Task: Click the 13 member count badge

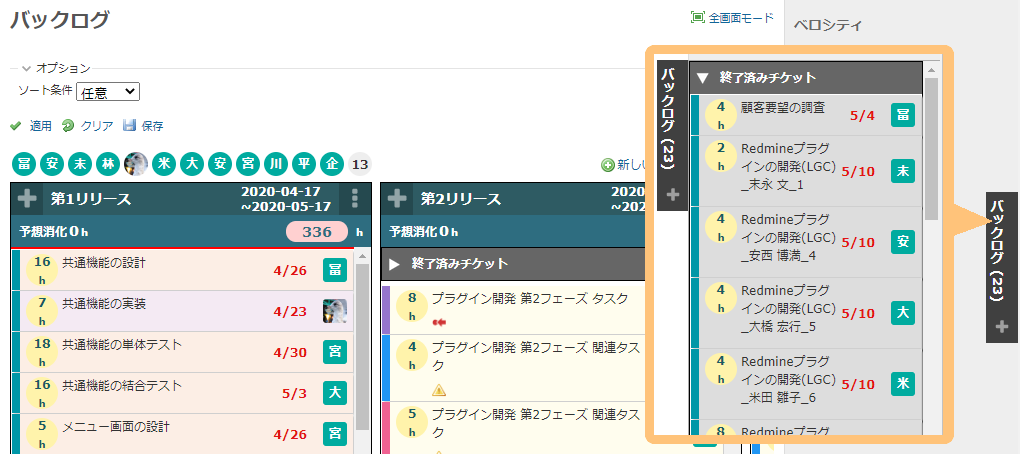Action: point(360,164)
